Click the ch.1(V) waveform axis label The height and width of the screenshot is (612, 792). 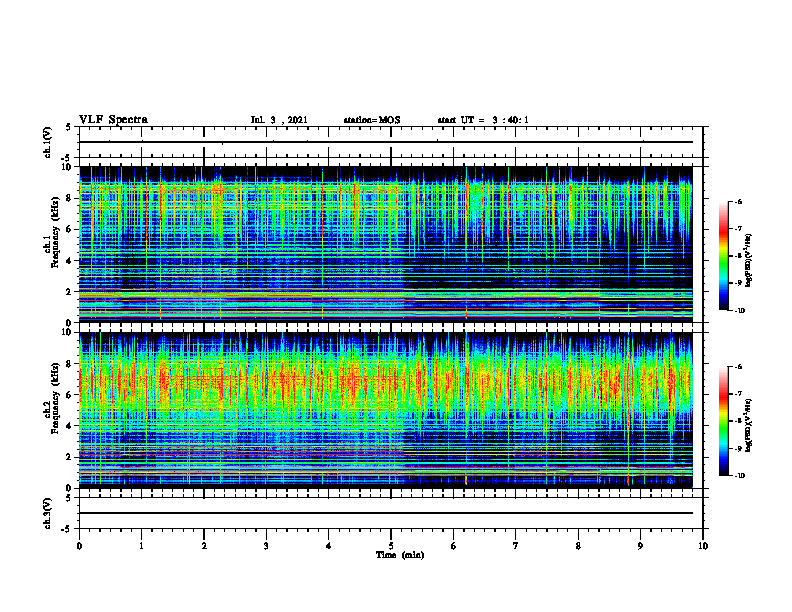pyautogui.click(x=48, y=142)
